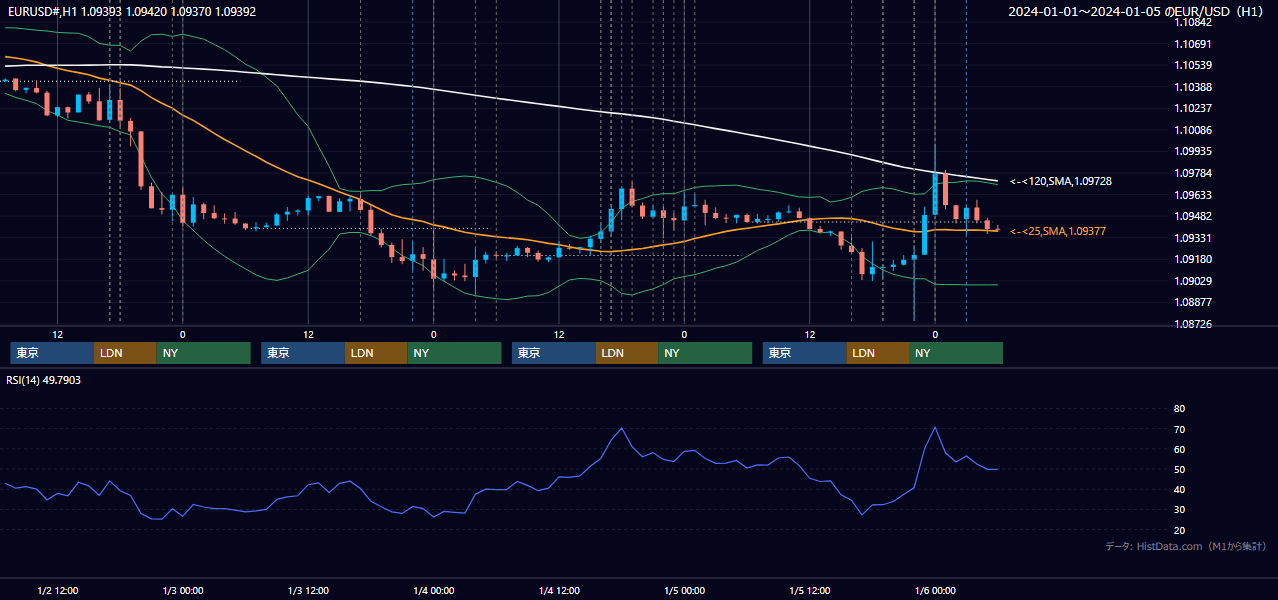1278x600 pixels.
Task: Click price axis label 1.10388
Action: click(1192, 87)
